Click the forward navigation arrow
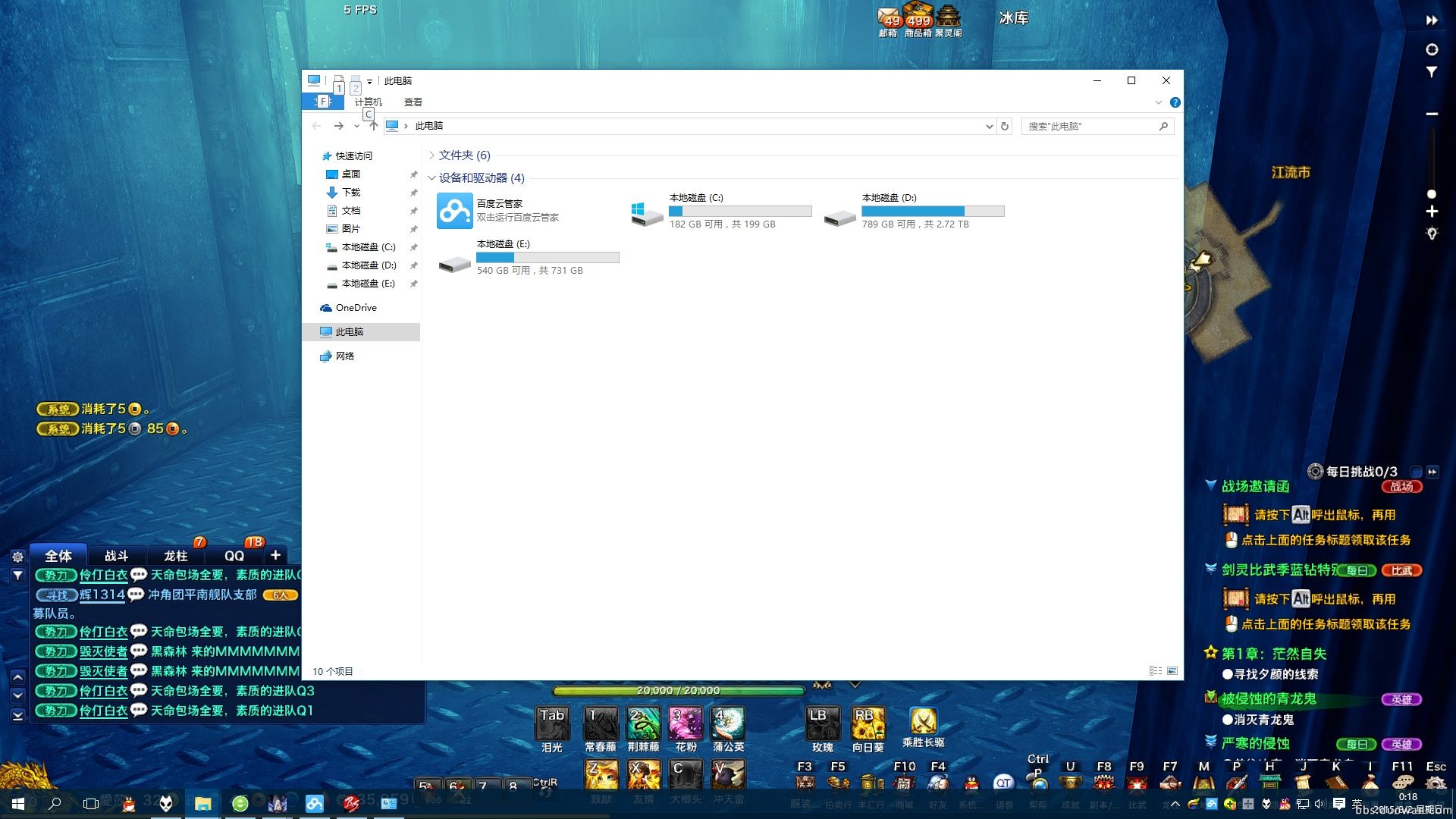This screenshot has width=1456, height=819. pos(338,126)
